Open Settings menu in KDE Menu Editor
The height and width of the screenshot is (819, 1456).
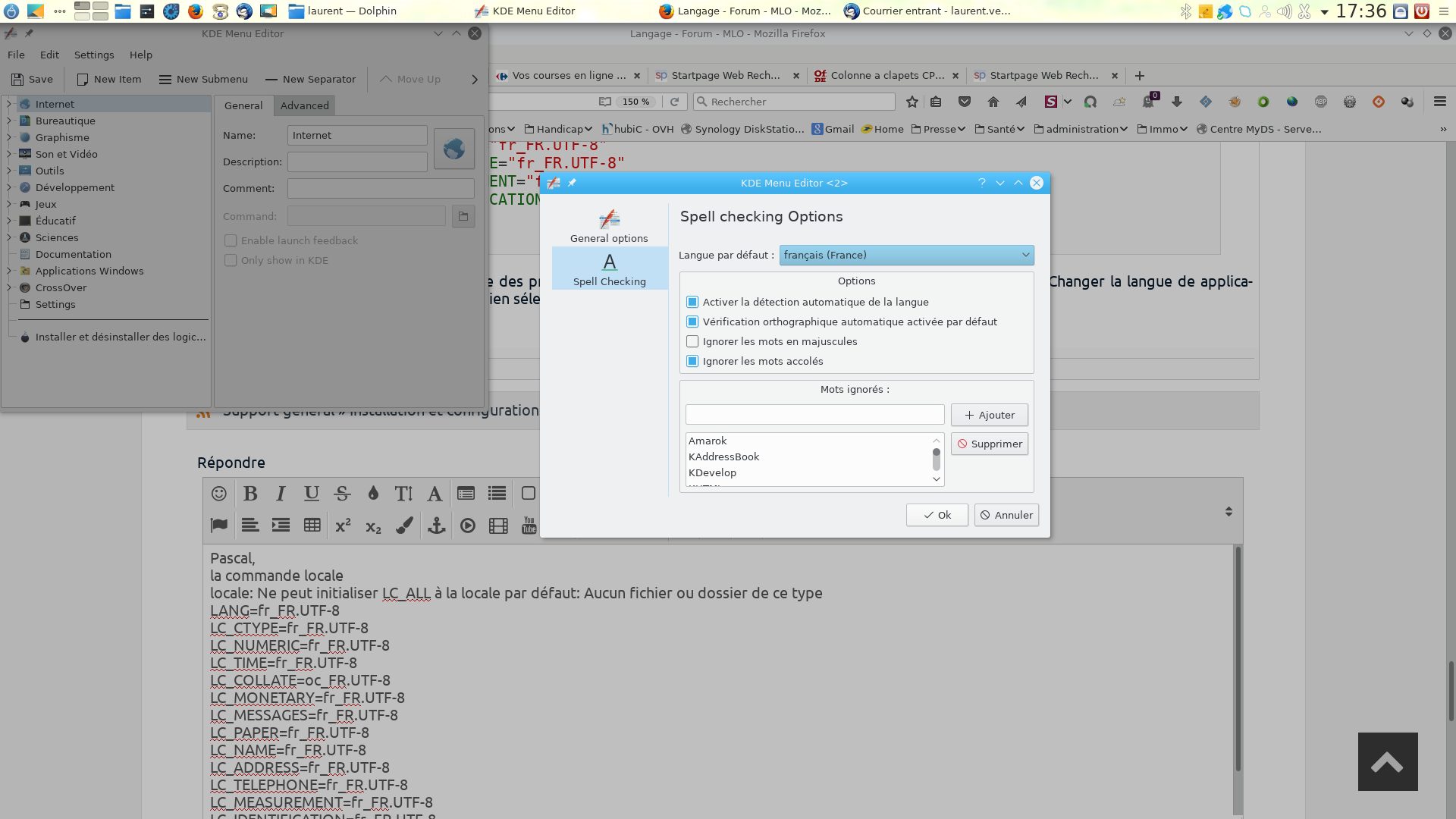[94, 55]
